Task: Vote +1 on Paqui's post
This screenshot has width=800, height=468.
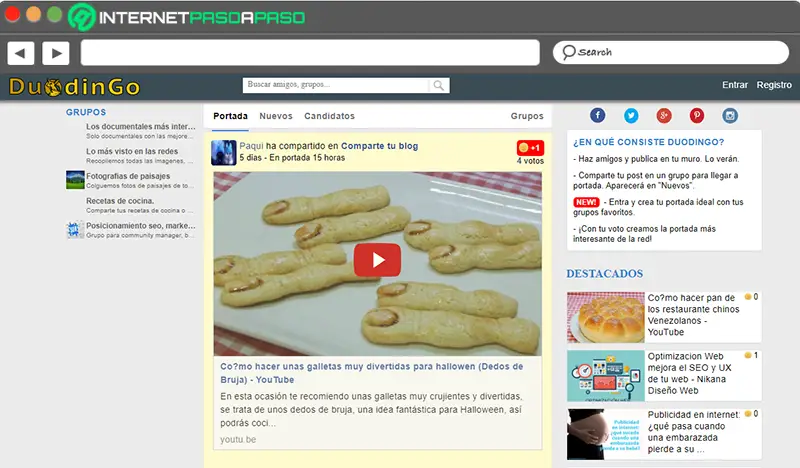Action: pos(530,147)
